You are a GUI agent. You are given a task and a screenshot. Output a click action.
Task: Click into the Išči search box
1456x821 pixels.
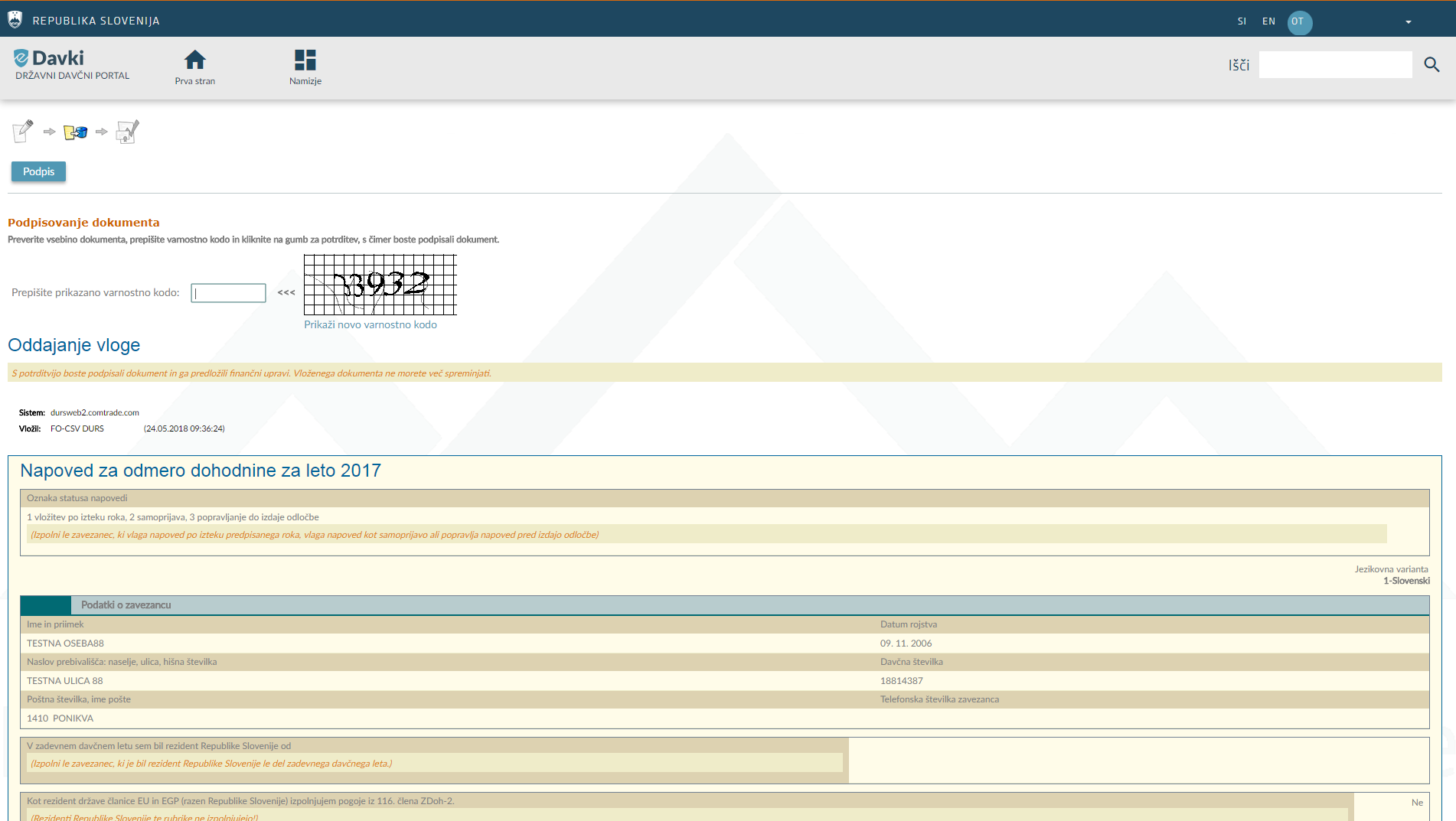click(1335, 65)
